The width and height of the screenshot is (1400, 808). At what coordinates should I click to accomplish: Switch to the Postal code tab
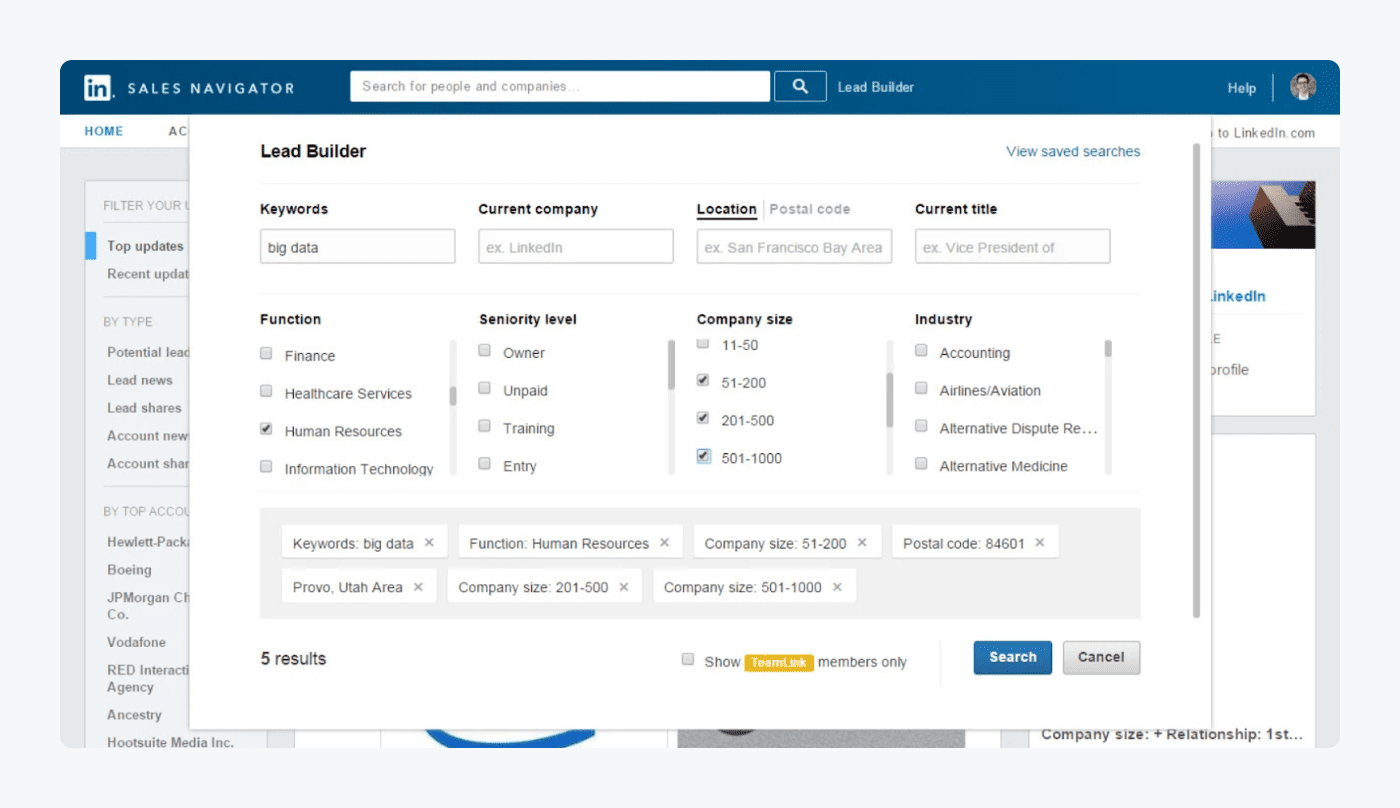(x=809, y=209)
